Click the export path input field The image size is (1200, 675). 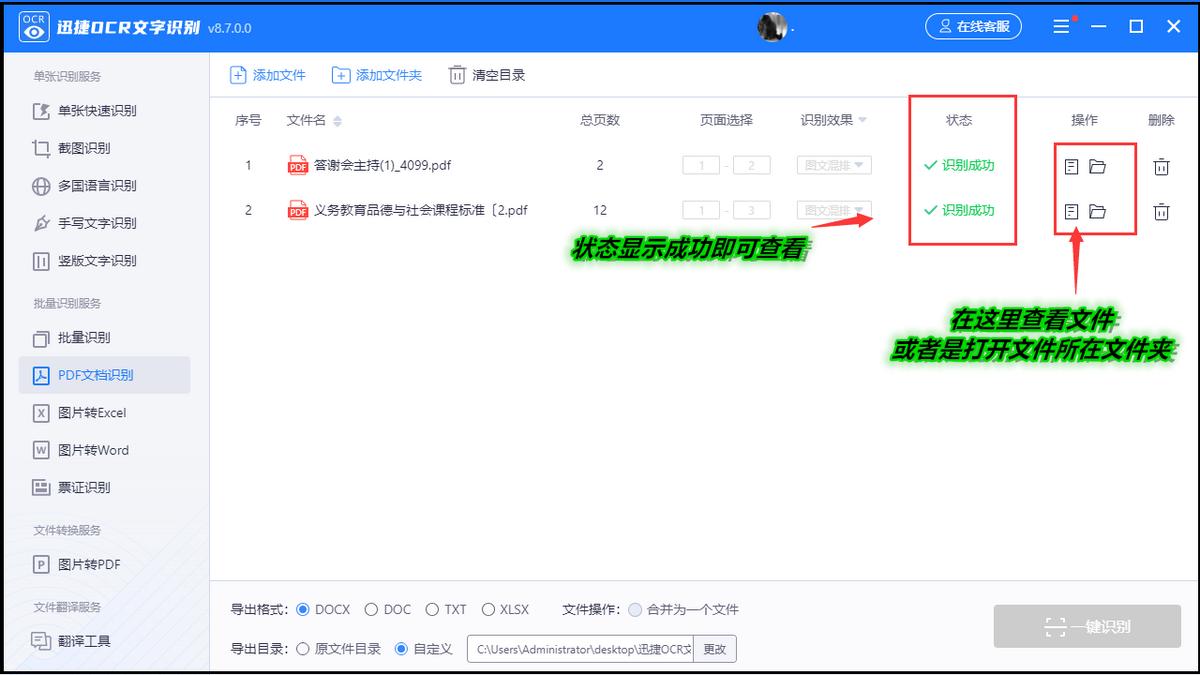point(583,648)
